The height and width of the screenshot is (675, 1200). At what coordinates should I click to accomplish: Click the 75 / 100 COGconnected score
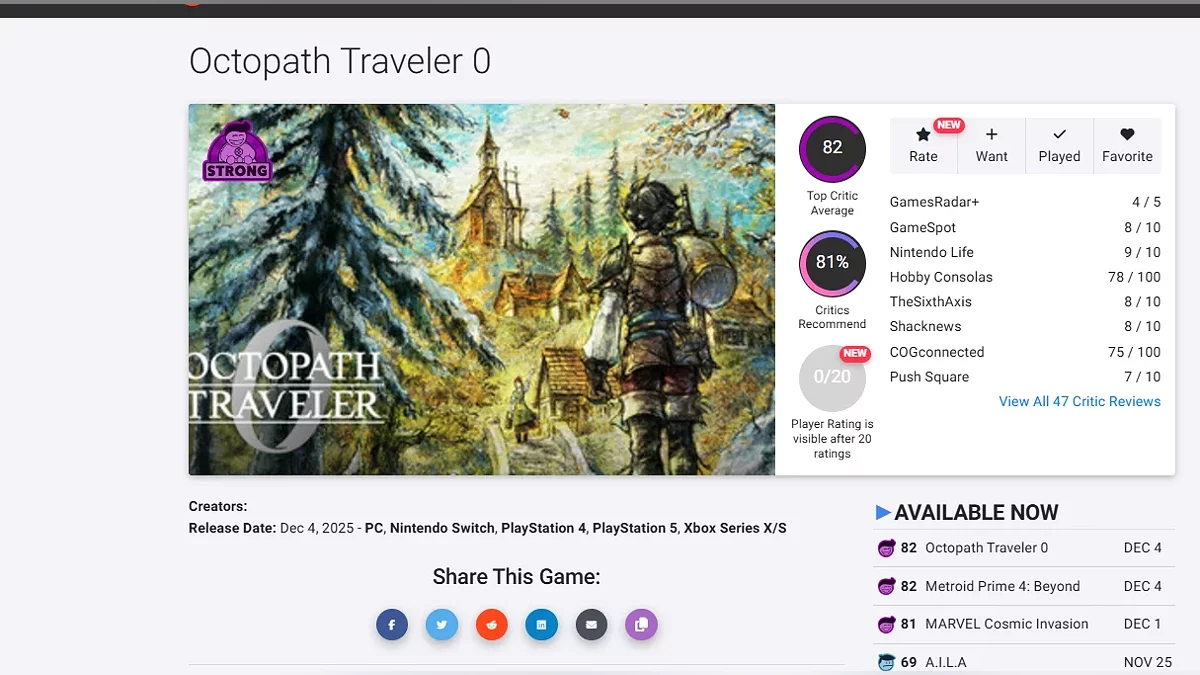click(x=1134, y=352)
